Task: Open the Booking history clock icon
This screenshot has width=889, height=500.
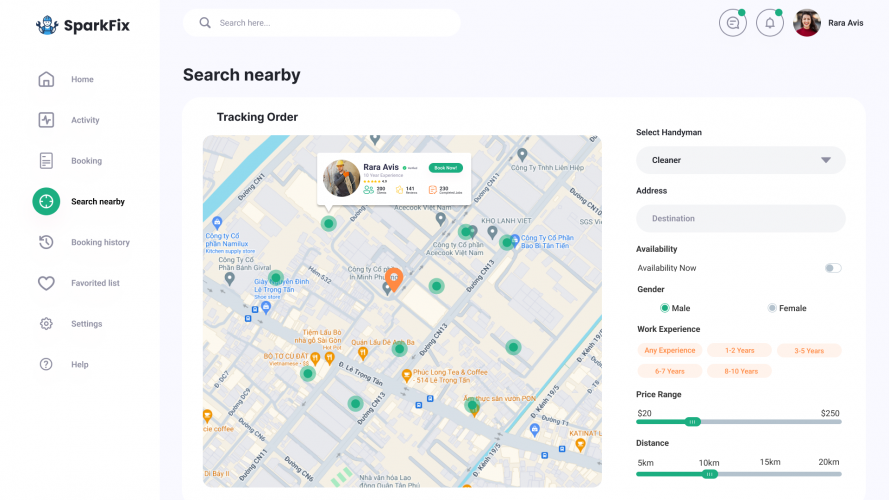Action: tap(46, 242)
